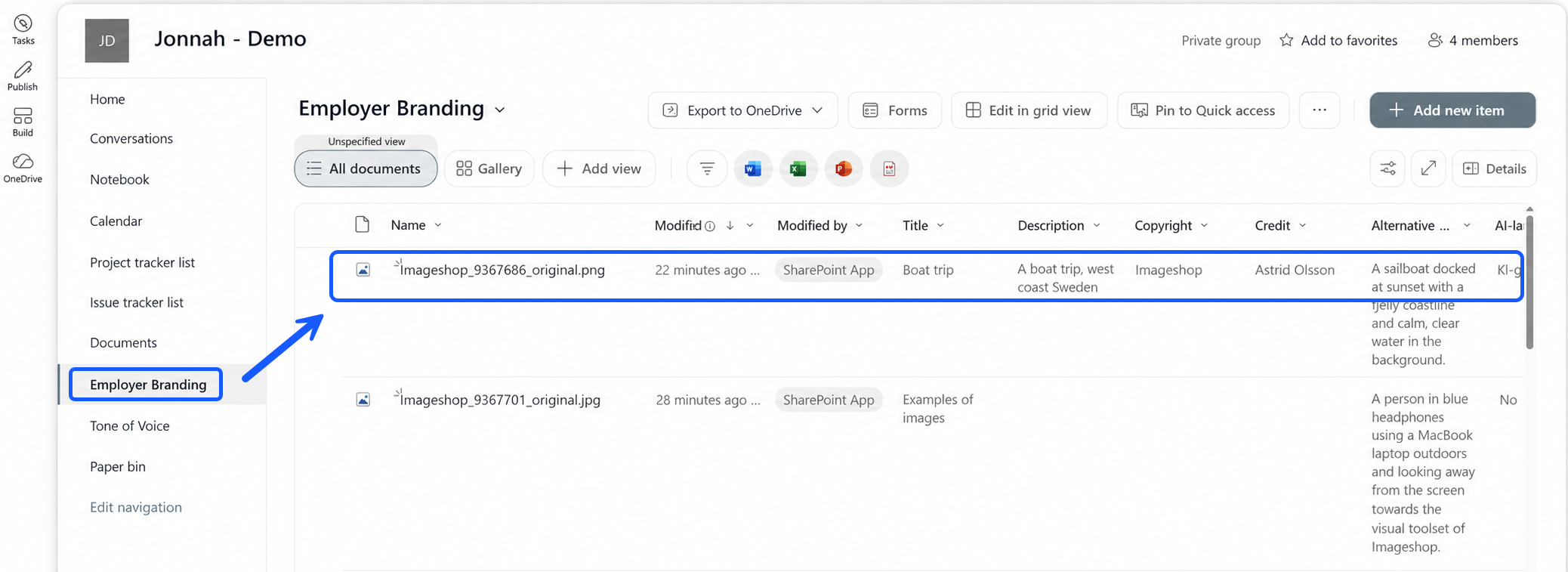Click Pin to Quick access

1203,110
